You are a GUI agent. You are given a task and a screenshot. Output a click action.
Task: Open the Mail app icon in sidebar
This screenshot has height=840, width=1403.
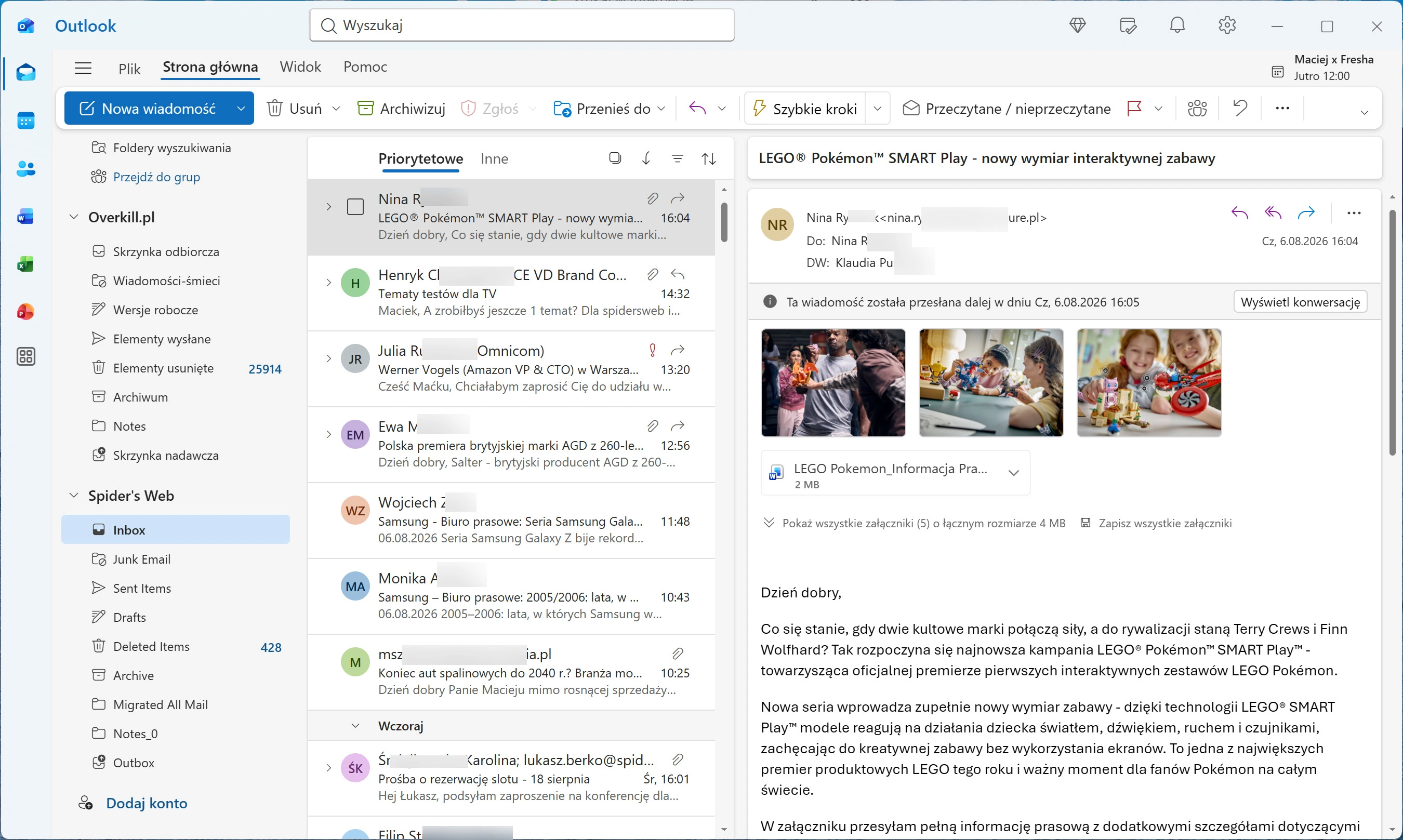(x=25, y=73)
